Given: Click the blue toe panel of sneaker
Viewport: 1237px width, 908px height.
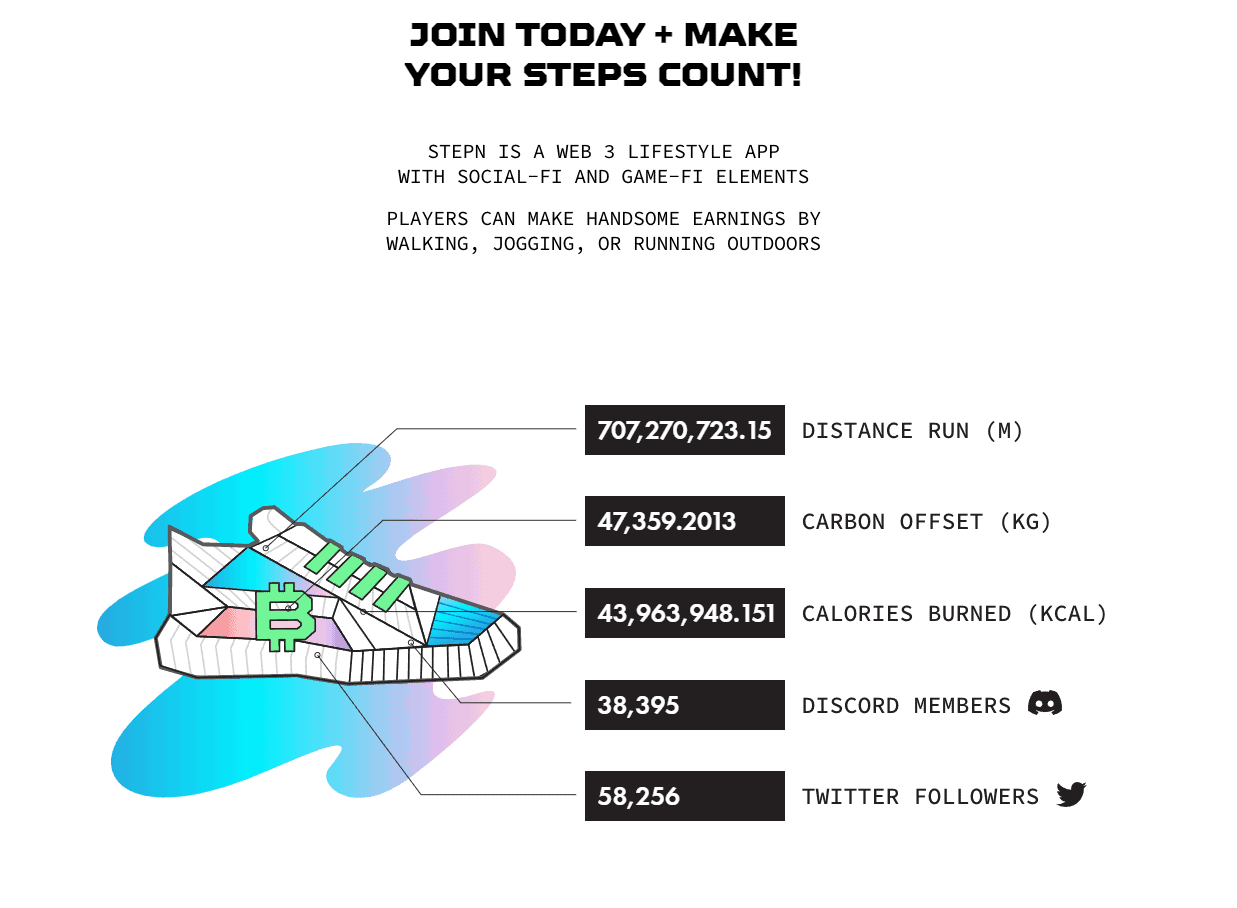Looking at the screenshot, I should coord(463,622).
